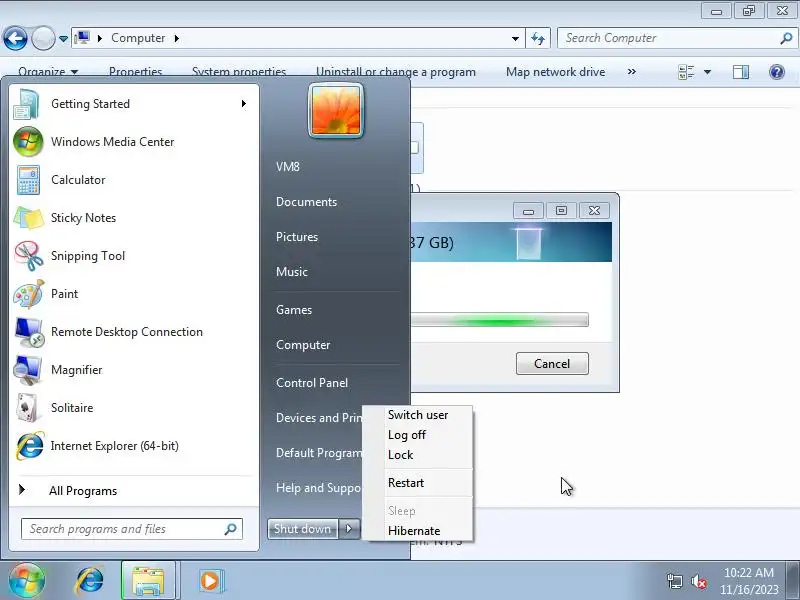Click the arrow next to Shut down

349,529
